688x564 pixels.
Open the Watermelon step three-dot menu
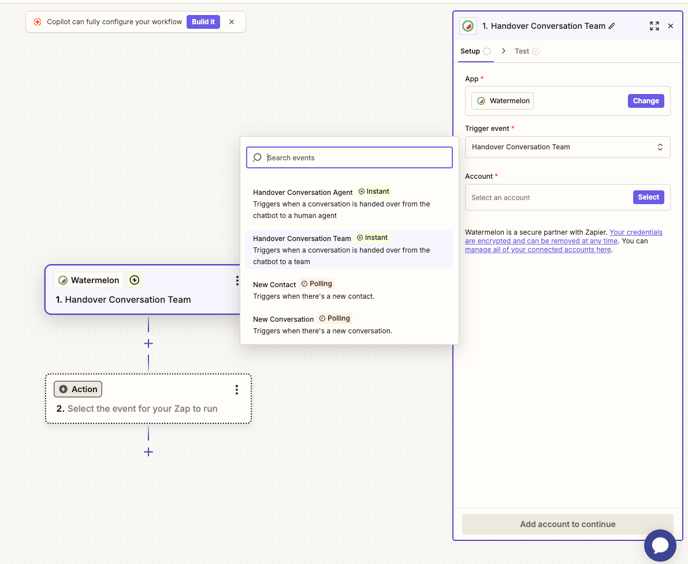click(x=237, y=281)
